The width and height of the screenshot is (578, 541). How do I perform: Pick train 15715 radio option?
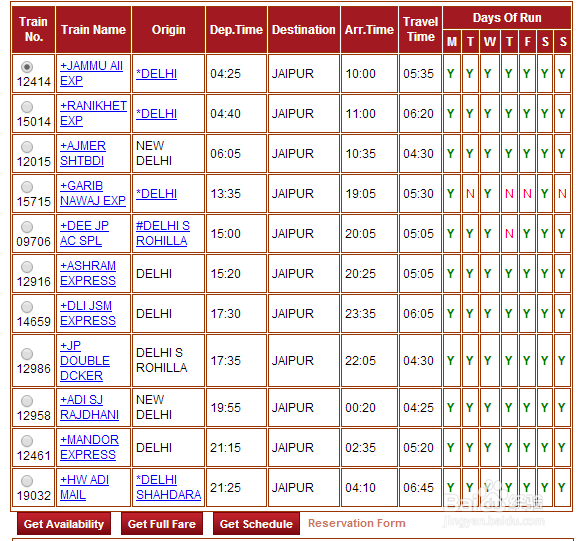pos(27,187)
